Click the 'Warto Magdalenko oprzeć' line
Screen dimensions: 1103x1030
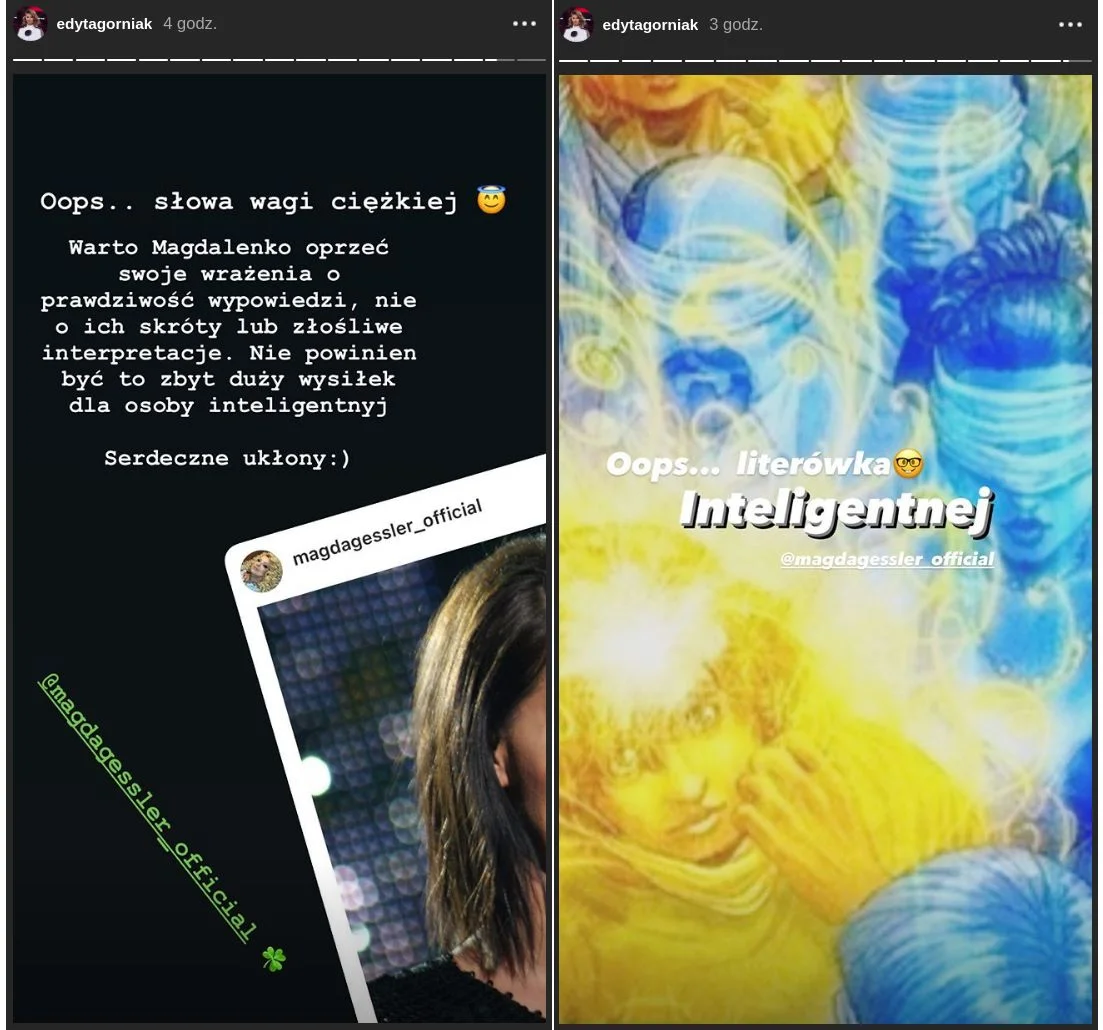229,248
